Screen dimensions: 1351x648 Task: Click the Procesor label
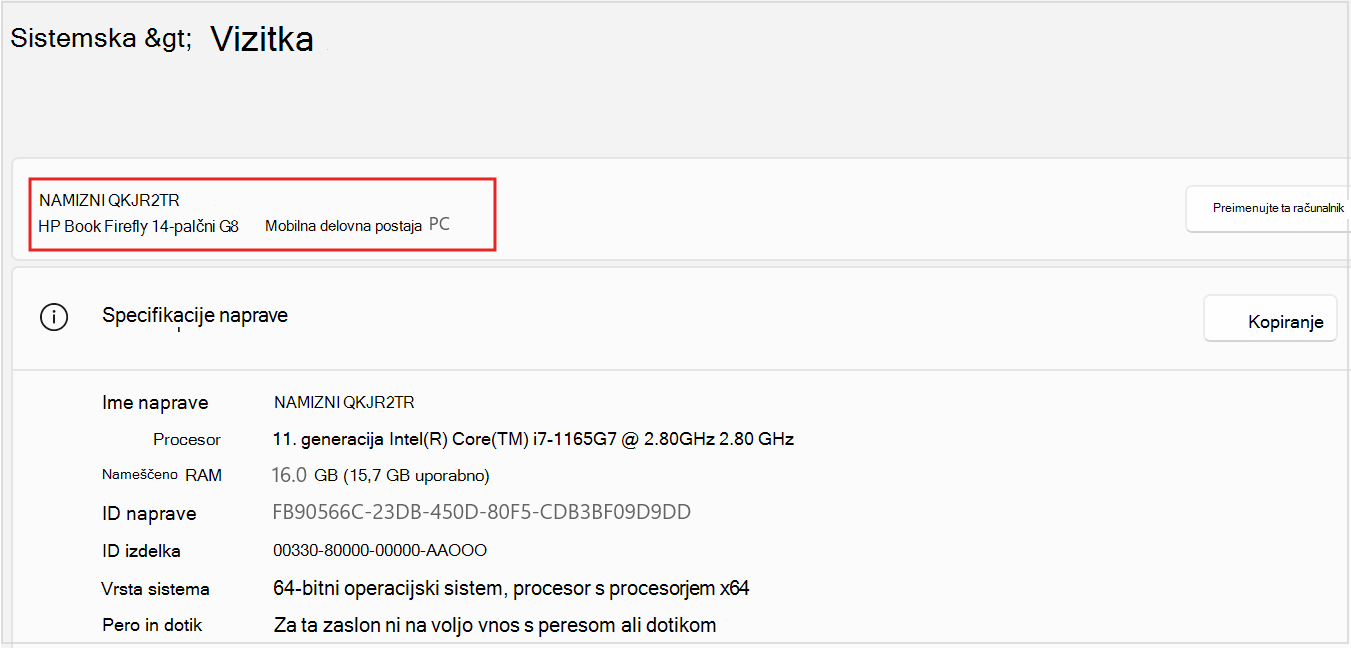(187, 440)
